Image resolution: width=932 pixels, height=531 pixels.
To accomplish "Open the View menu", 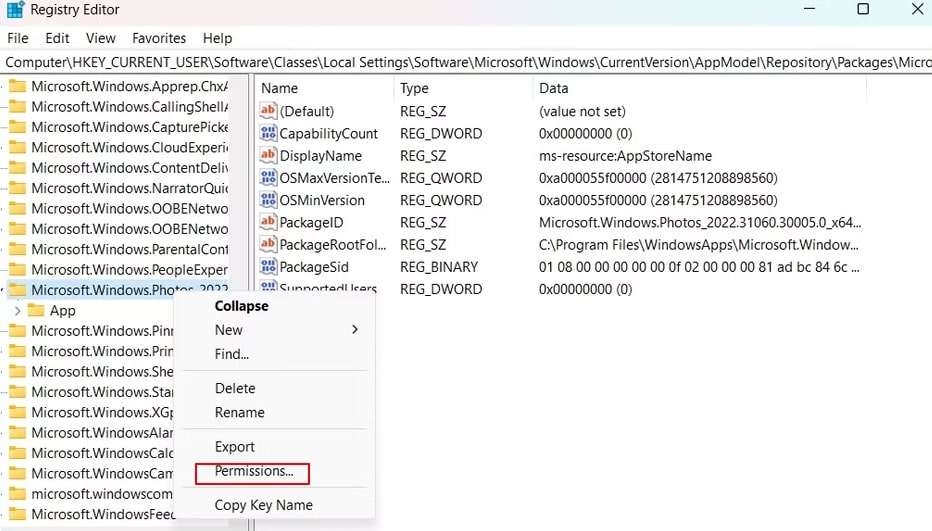I will pos(100,38).
